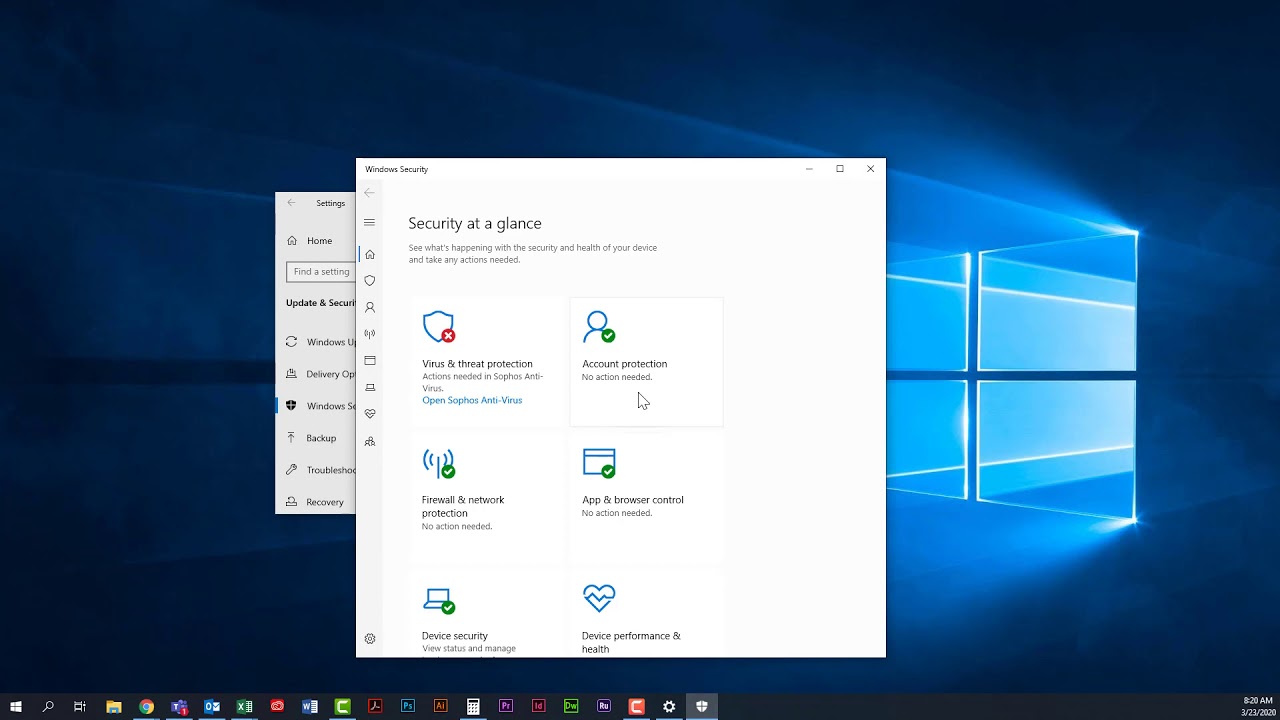
Task: Open the hamburger navigation menu in Windows Security
Action: (369, 223)
